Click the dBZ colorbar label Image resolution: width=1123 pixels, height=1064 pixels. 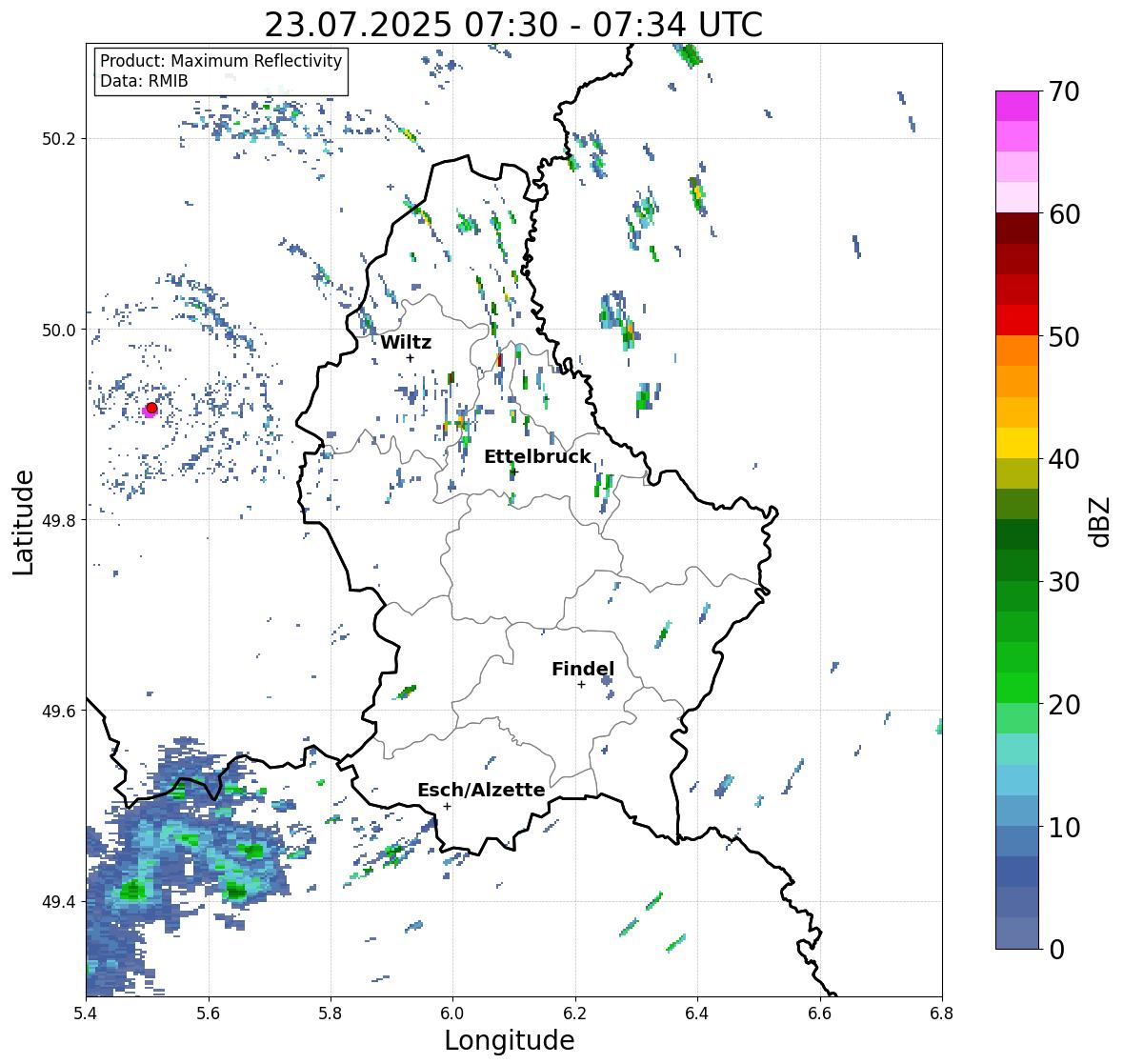point(1101,521)
